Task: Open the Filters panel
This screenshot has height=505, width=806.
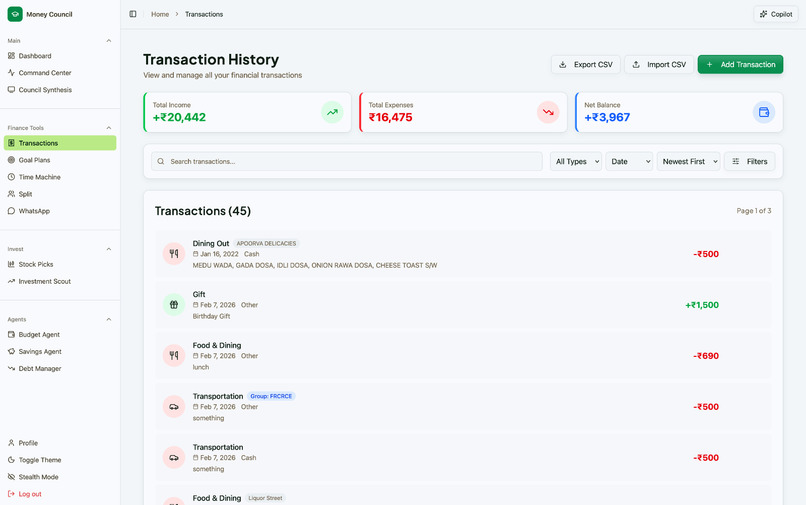Action: [749, 161]
